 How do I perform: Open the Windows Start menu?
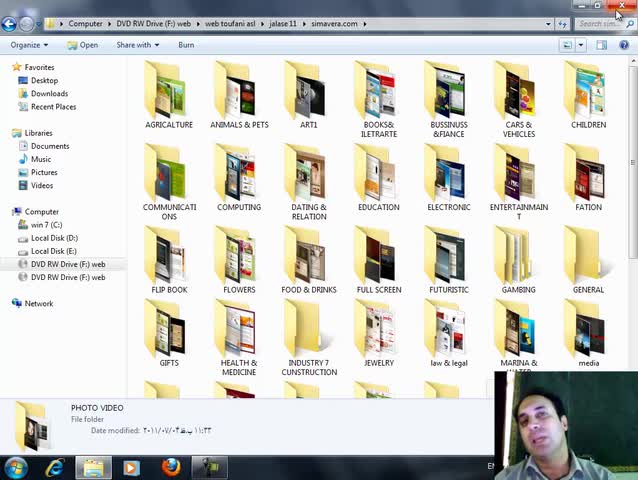click(x=15, y=468)
